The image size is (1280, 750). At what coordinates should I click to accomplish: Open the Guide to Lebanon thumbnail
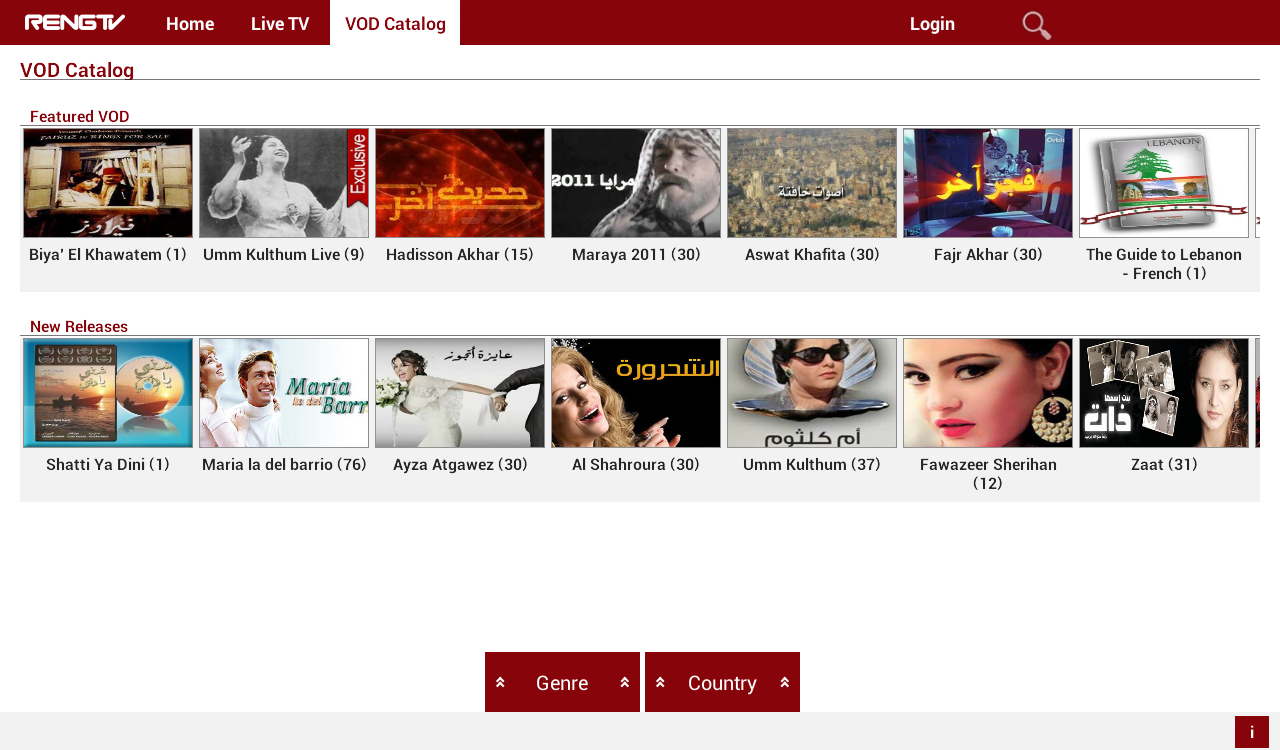click(x=1164, y=183)
